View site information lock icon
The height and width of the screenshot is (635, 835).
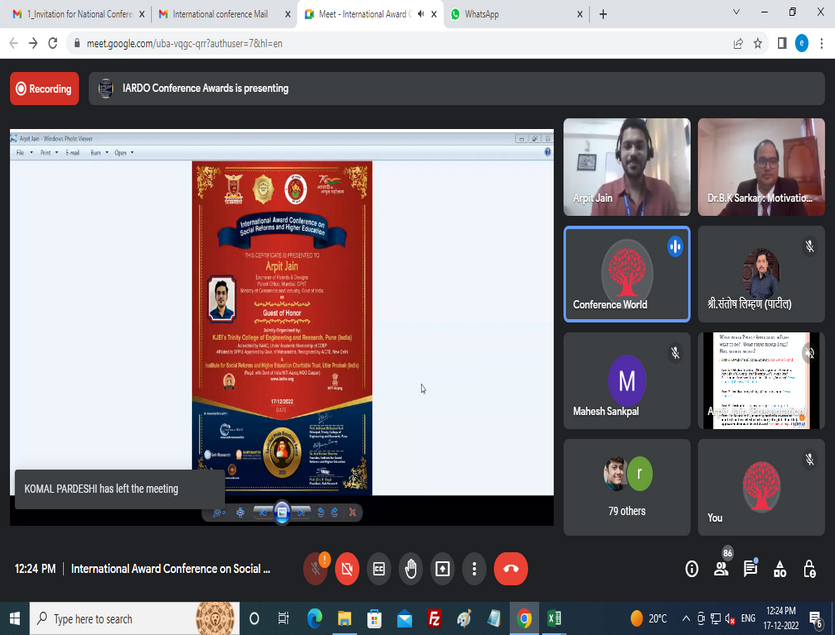tap(77, 44)
